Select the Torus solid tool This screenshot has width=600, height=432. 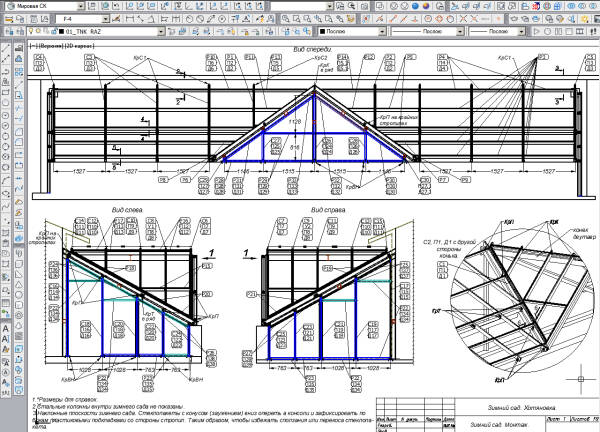19,315
